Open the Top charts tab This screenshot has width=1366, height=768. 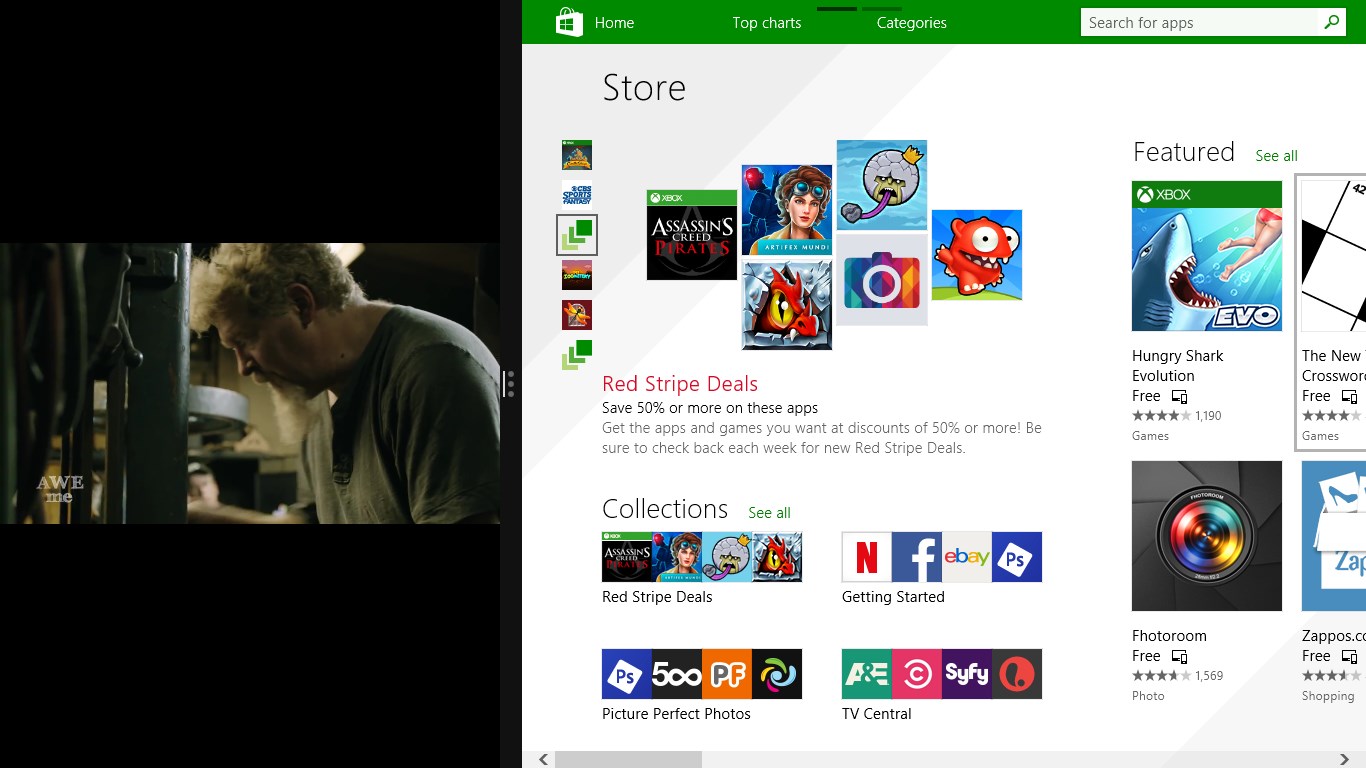click(x=767, y=22)
